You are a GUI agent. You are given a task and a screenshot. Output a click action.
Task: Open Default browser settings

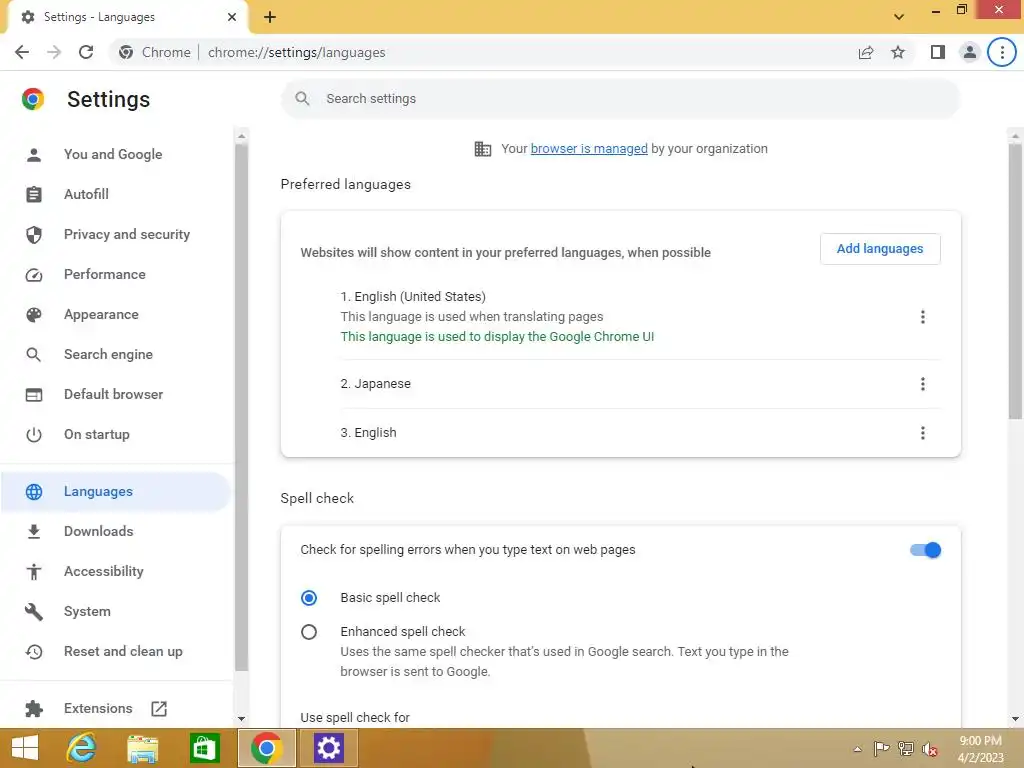tap(114, 394)
